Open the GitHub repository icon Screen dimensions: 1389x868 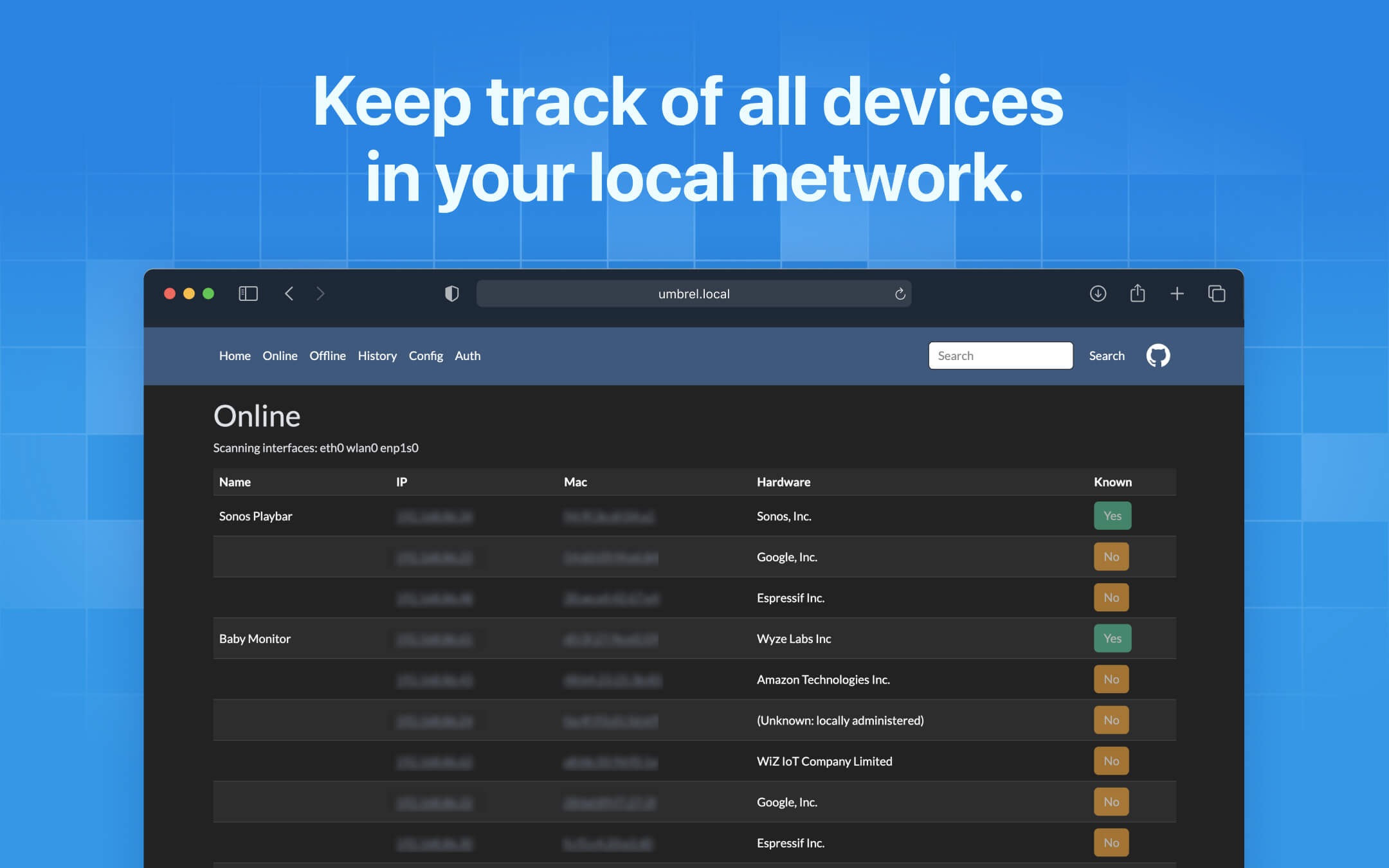coord(1157,356)
